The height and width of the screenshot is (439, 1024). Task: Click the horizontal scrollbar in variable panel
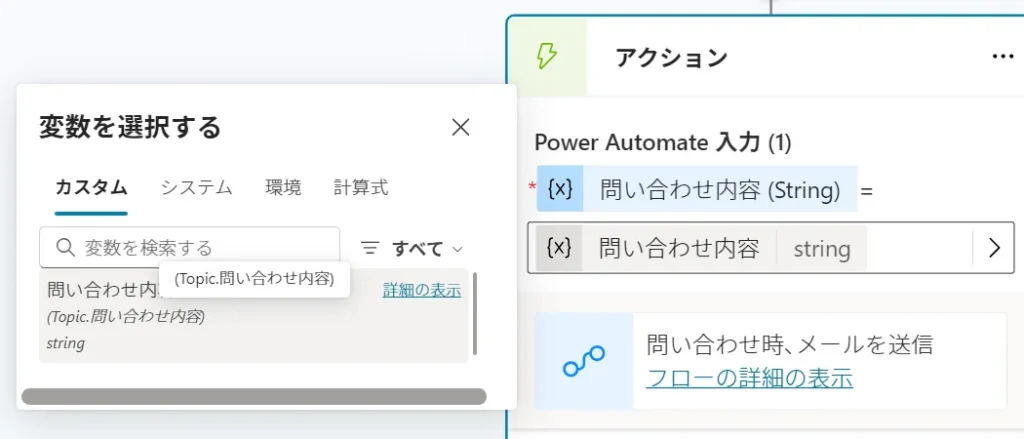pyautogui.click(x=254, y=397)
